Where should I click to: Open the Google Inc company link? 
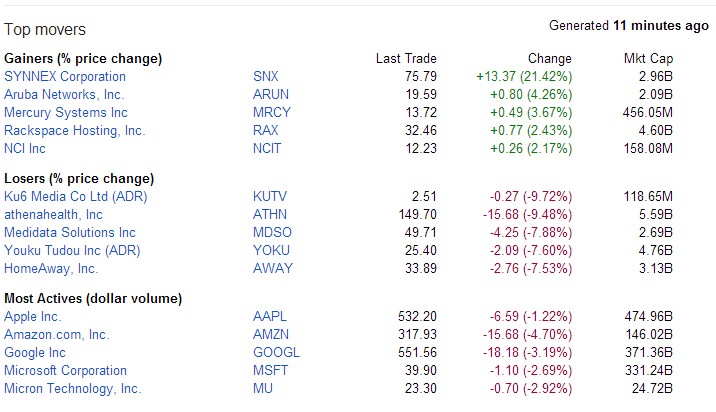pos(35,353)
